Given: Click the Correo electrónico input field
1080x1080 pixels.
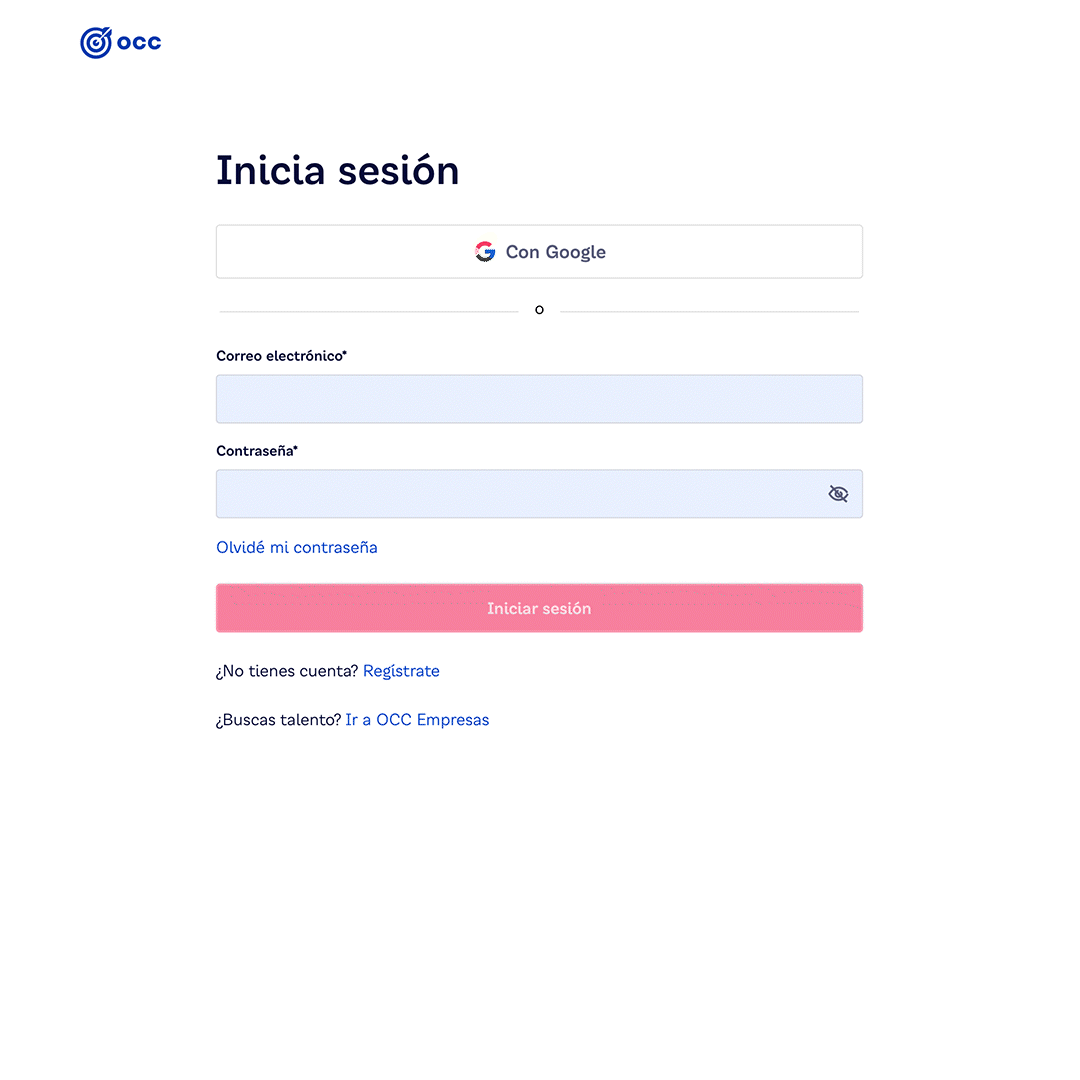Looking at the screenshot, I should (x=539, y=399).
